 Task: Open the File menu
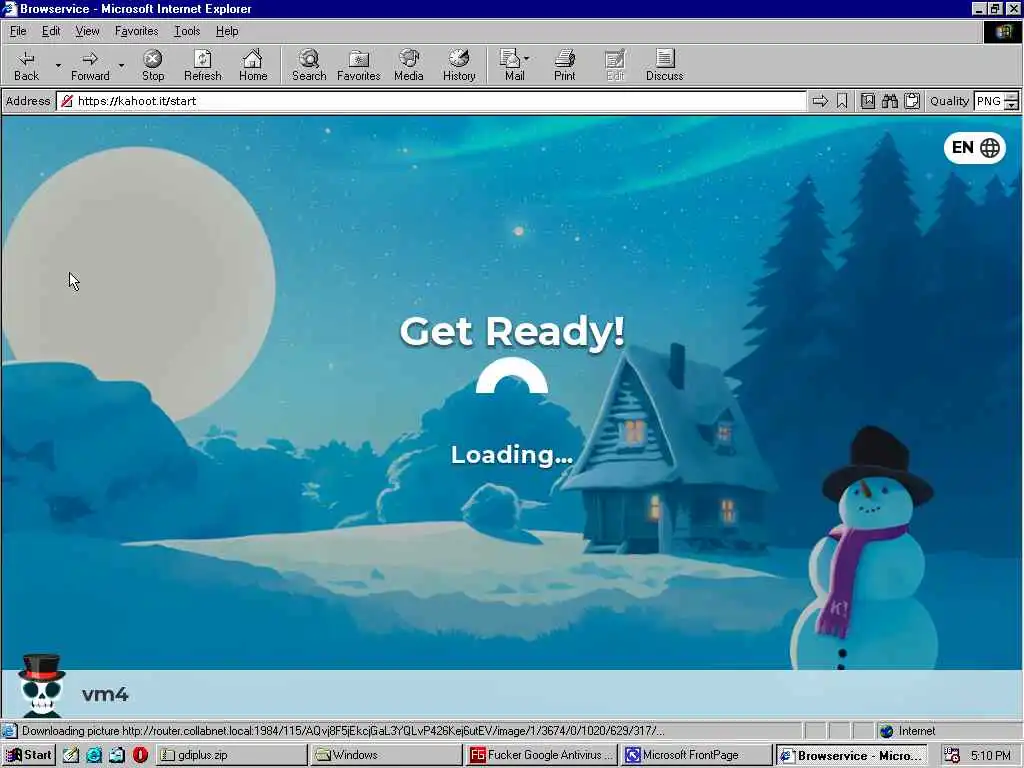tap(18, 31)
